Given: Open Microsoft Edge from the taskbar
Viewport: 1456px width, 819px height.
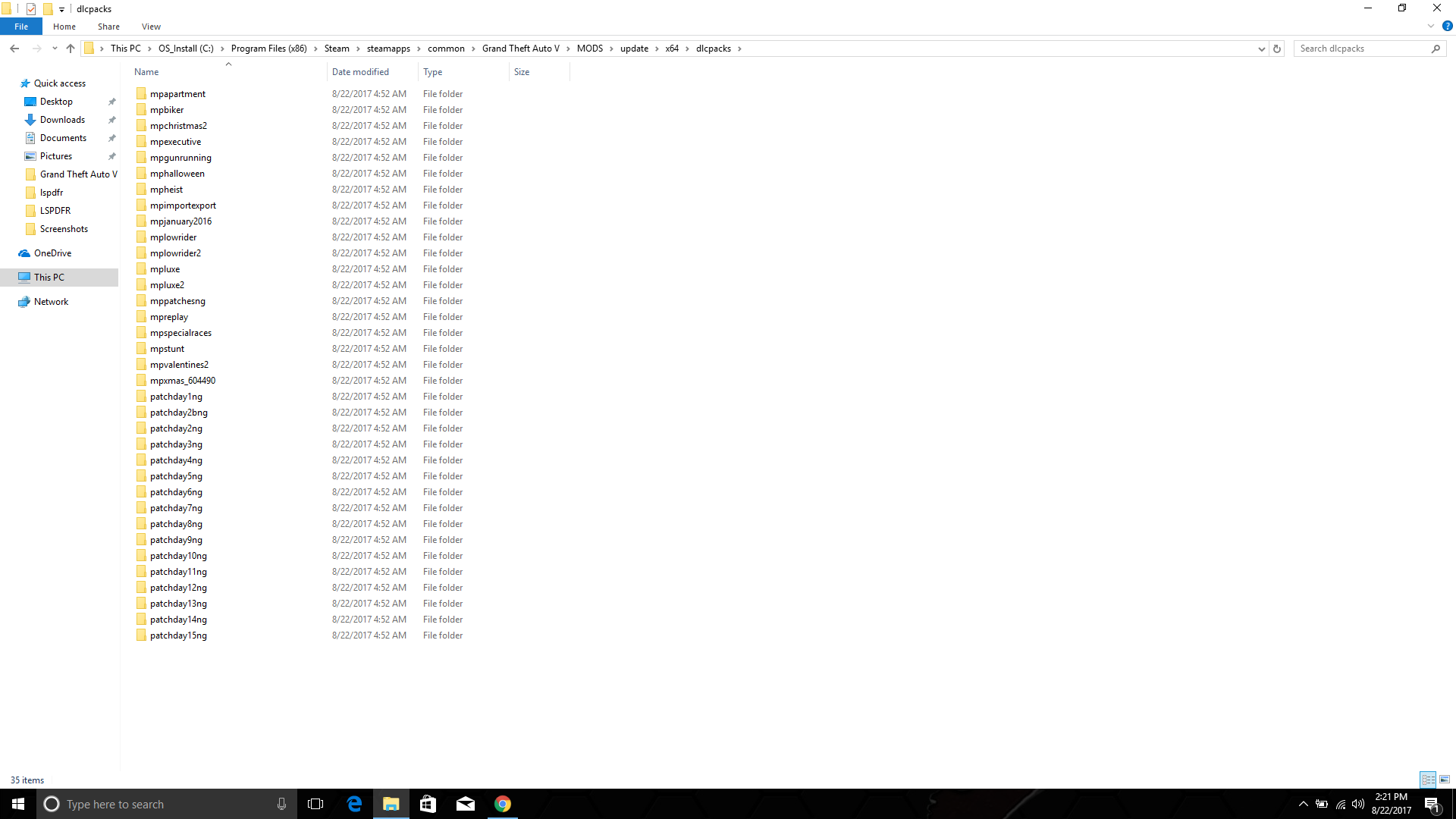Looking at the screenshot, I should point(354,804).
